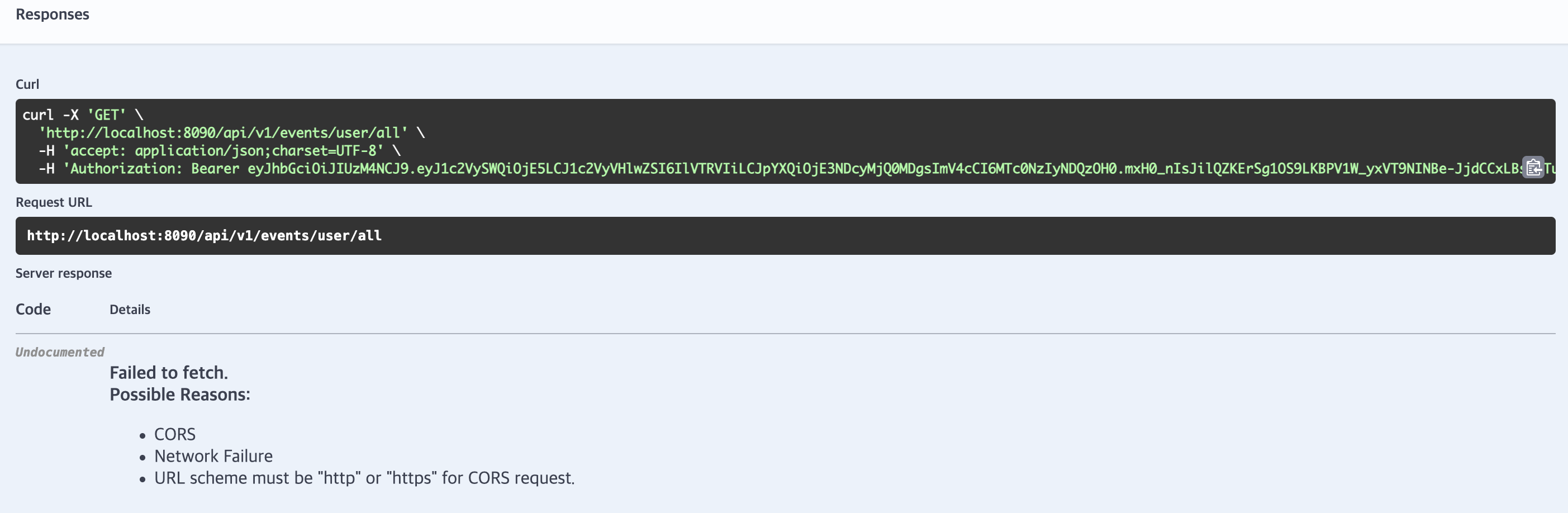1568x513 pixels.
Task: Click the Undocumented status code text
Action: 60,353
